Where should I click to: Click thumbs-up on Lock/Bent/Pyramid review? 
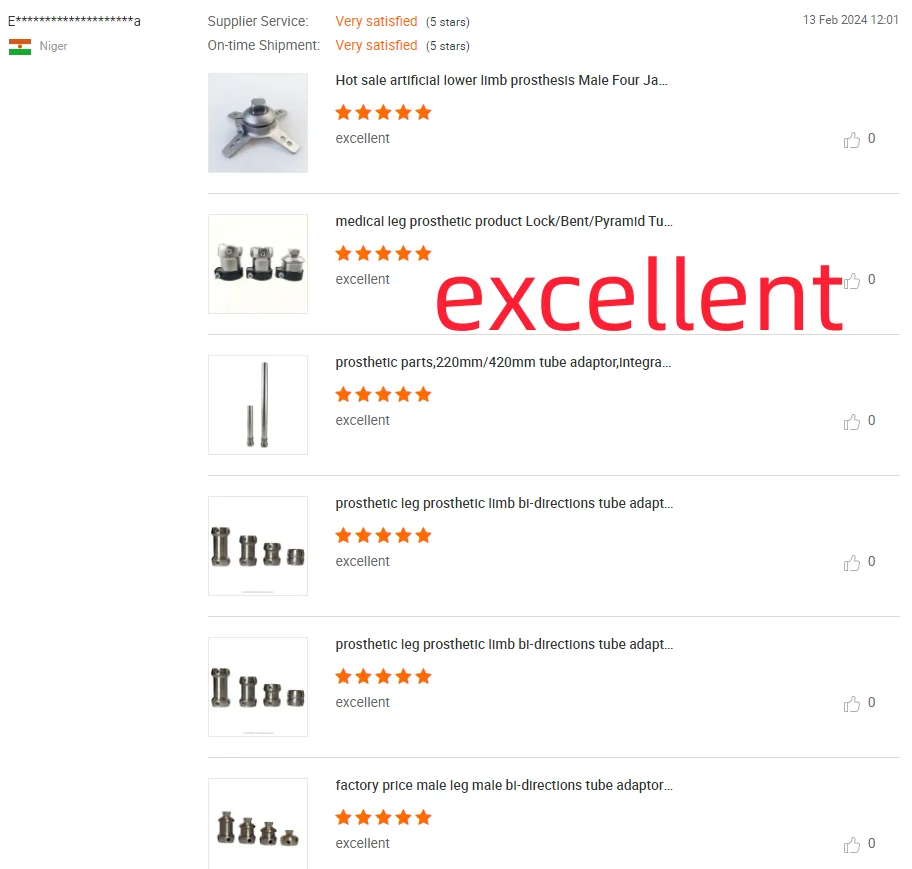tap(852, 281)
